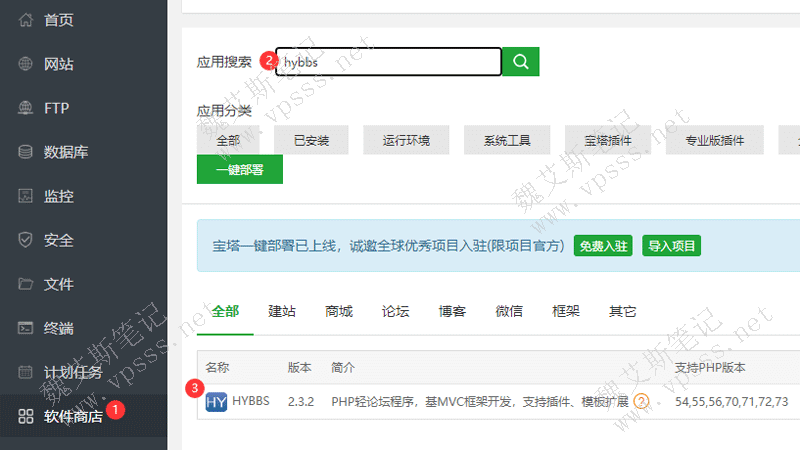Click the app search field containing hybbs
Screen dimensions: 800x450
[390, 62]
